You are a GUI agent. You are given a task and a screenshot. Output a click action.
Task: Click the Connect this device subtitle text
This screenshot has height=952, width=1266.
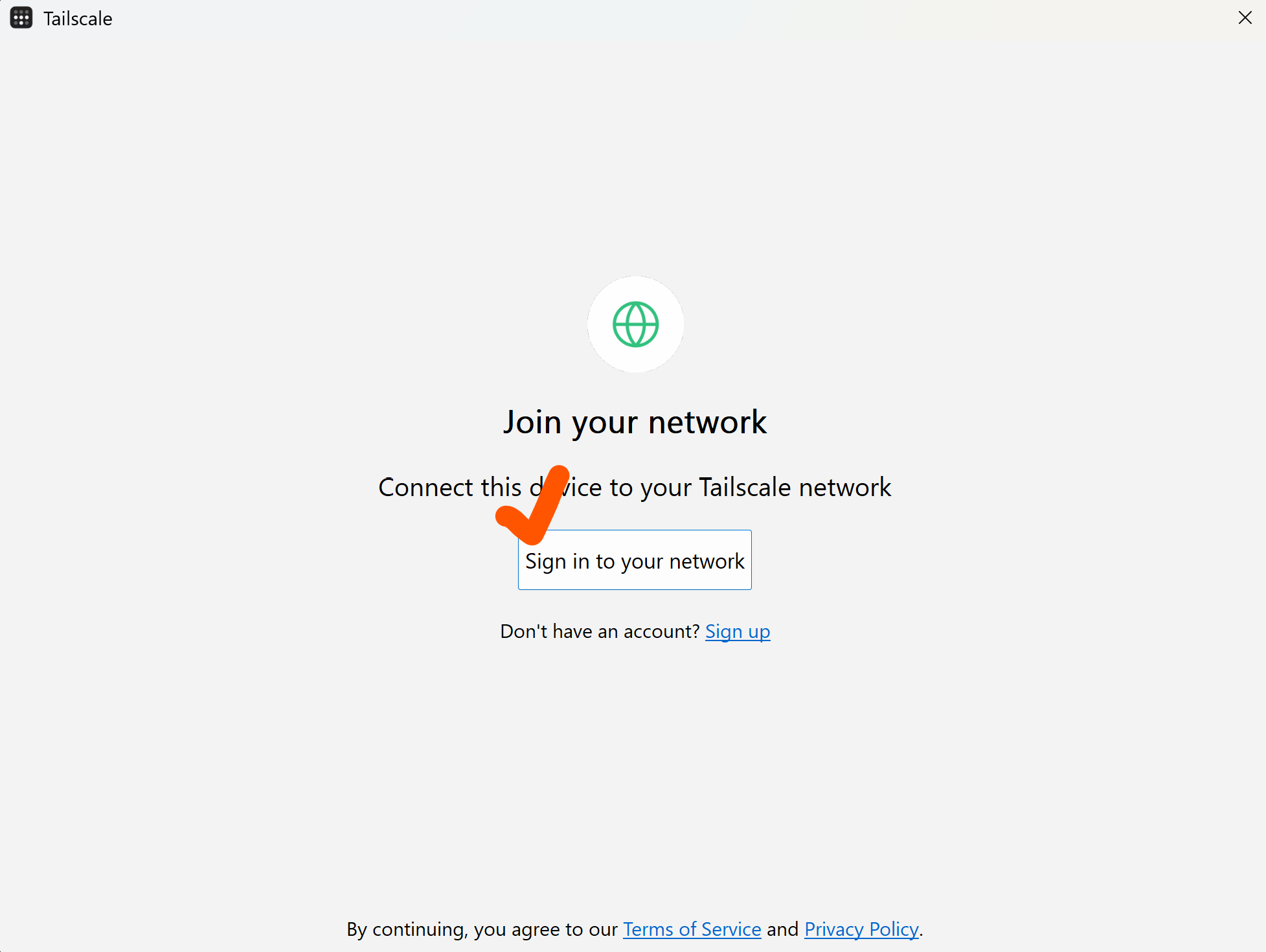click(635, 488)
